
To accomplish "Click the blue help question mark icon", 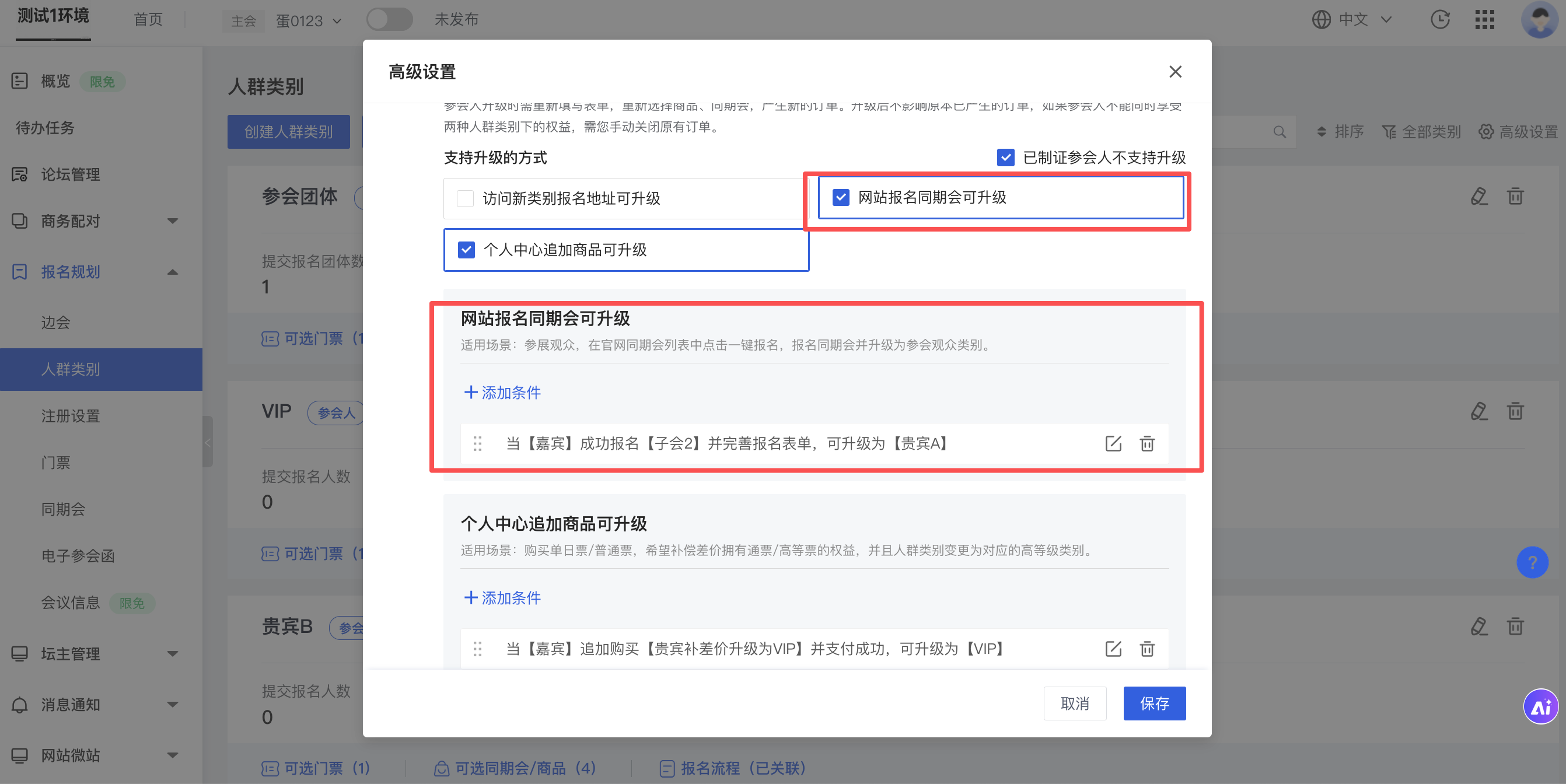I will pos(1532,563).
